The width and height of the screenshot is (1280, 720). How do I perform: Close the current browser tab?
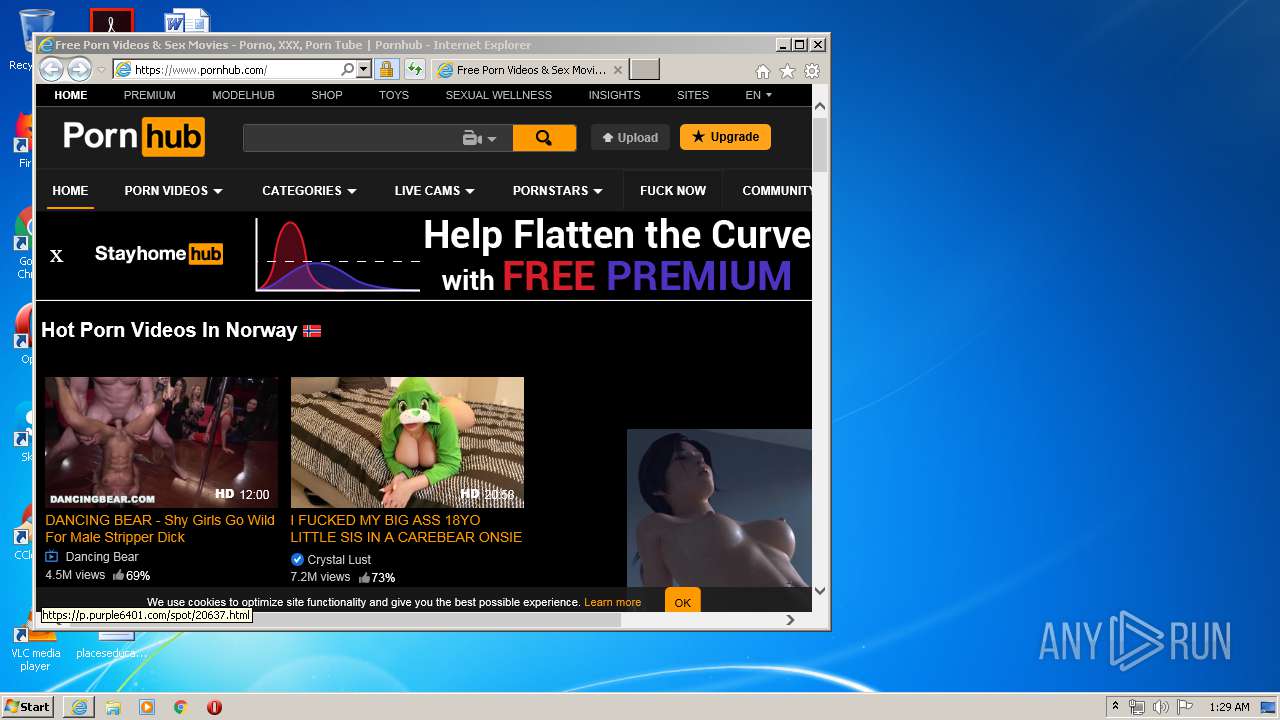[x=617, y=70]
